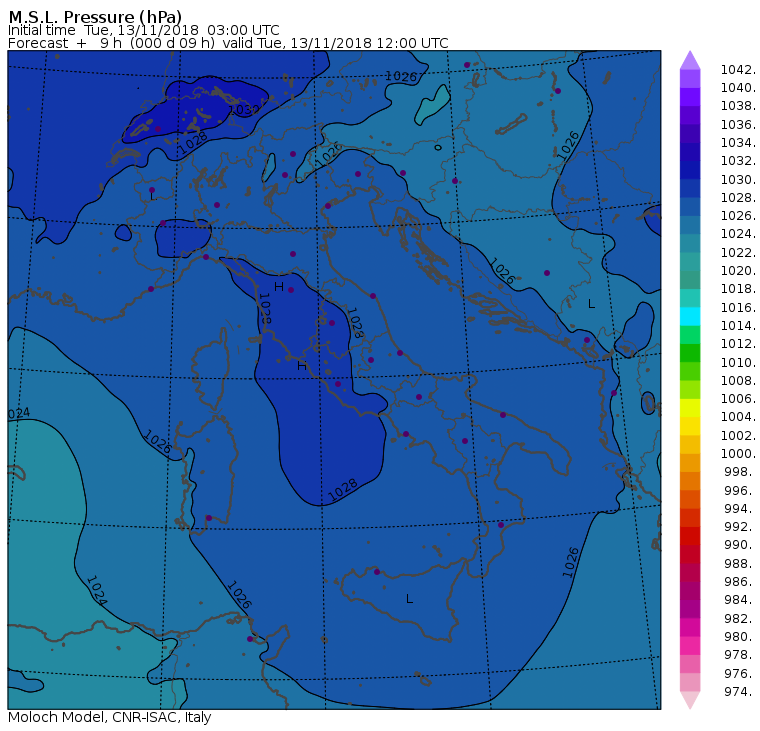This screenshot has width=760, height=731.
Task: Click the '1020.' legend label
Action: pos(738,270)
